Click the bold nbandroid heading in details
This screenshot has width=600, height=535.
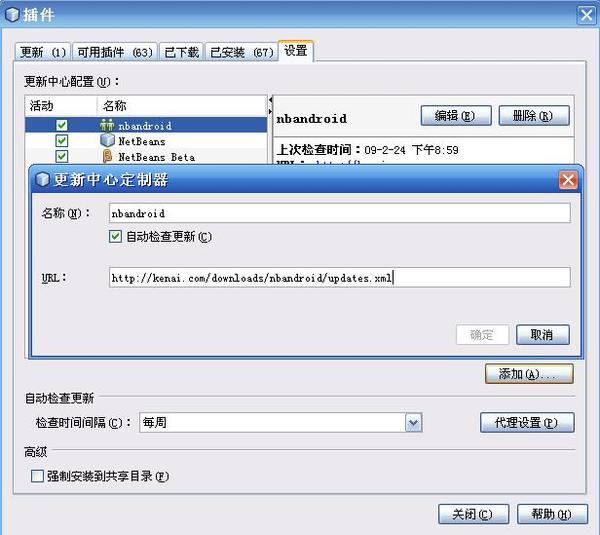311,119
